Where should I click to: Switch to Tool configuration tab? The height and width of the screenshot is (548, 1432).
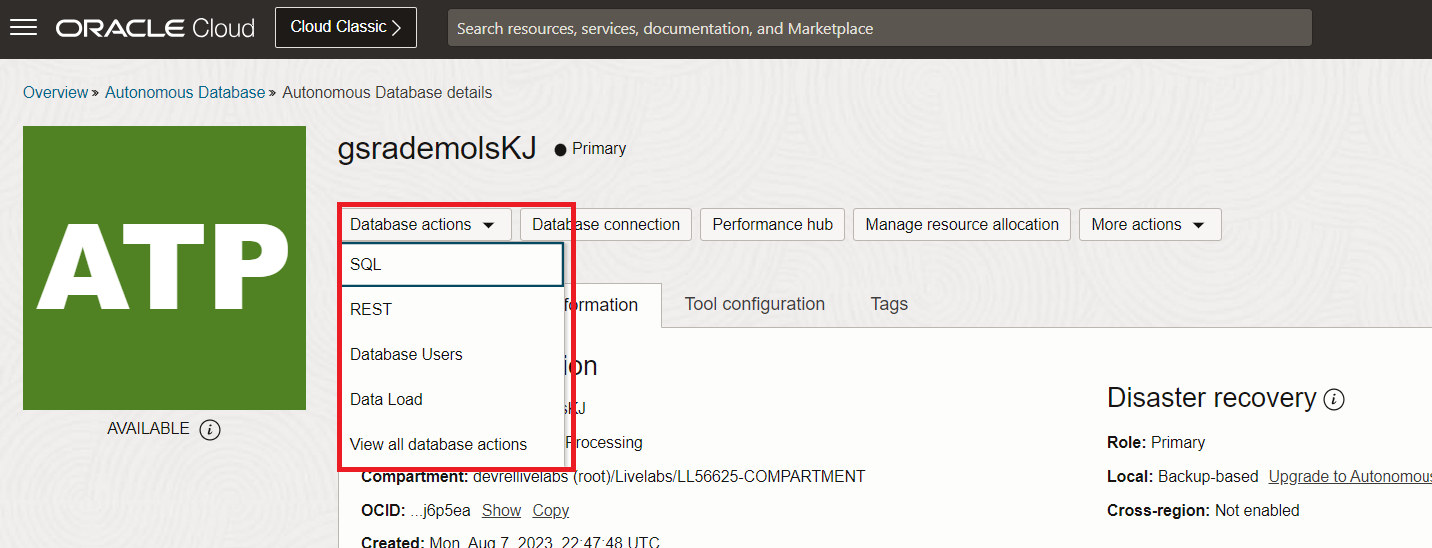pos(755,304)
